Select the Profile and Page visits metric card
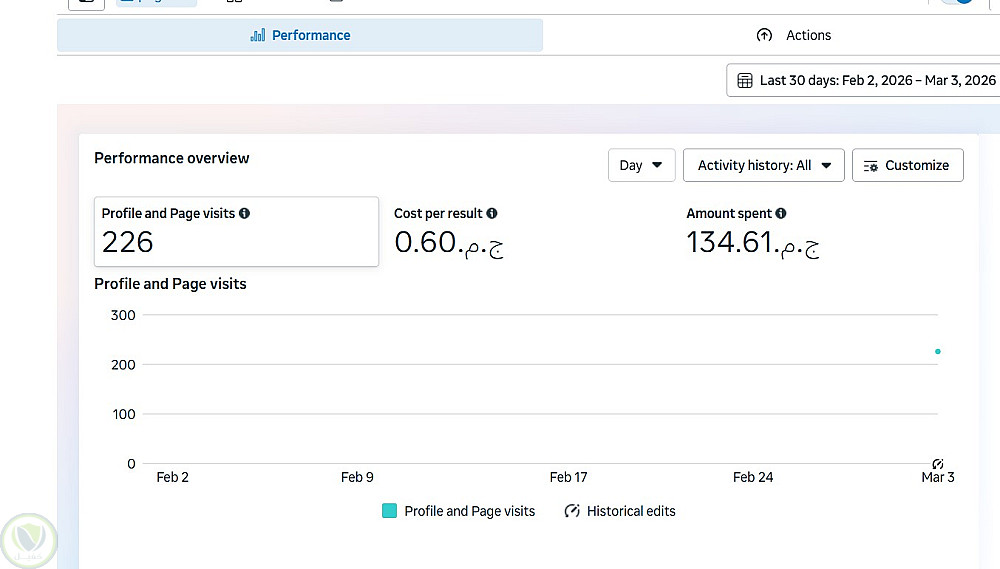Screen dimensions: 1000x569 pos(236,231)
